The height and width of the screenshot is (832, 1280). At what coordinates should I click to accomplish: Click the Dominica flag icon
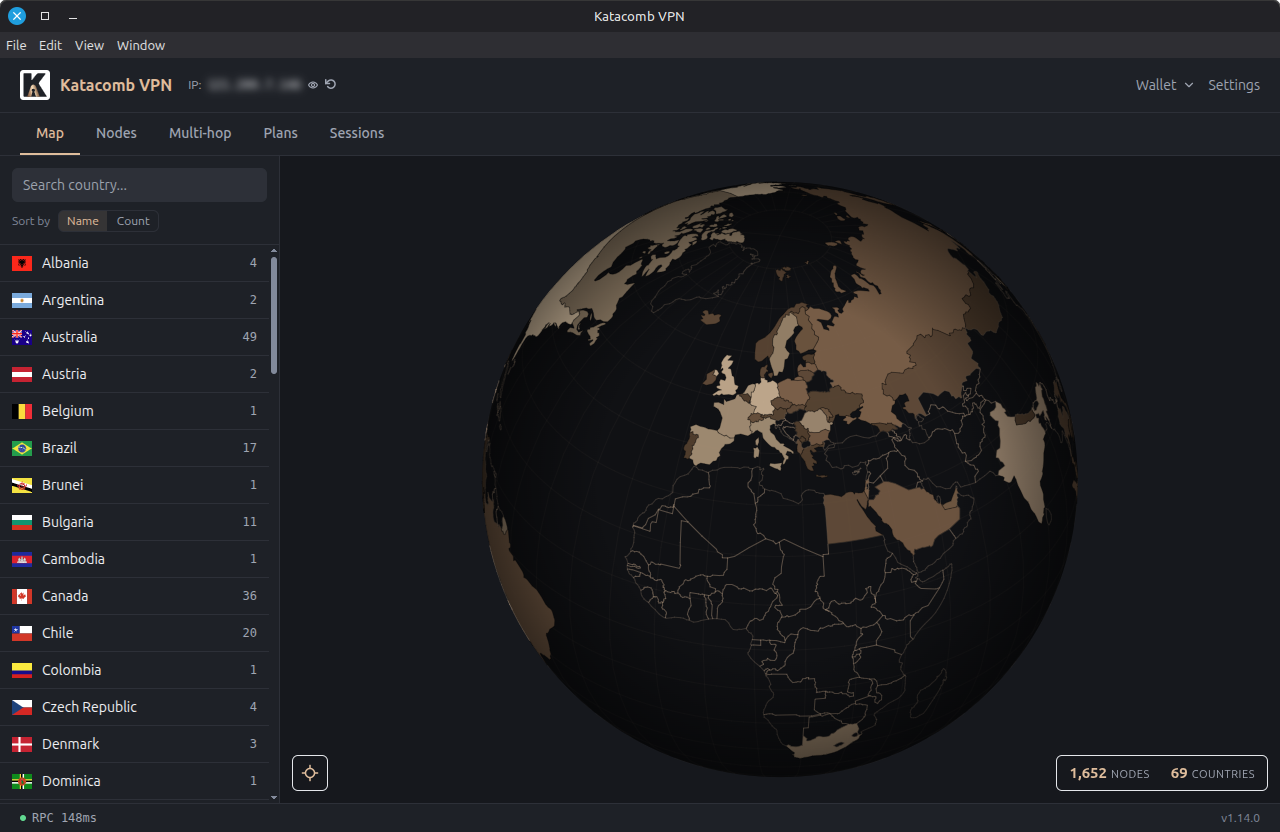pos(22,781)
